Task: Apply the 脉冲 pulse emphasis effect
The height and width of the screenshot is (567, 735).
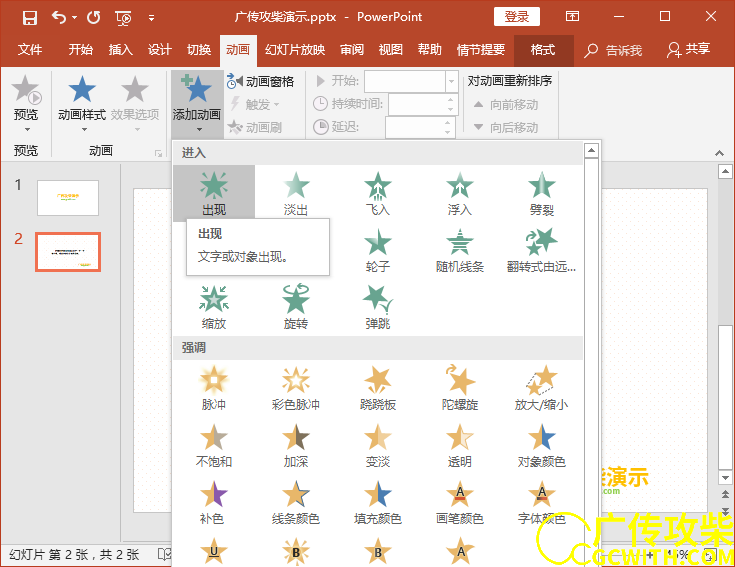Action: 214,388
